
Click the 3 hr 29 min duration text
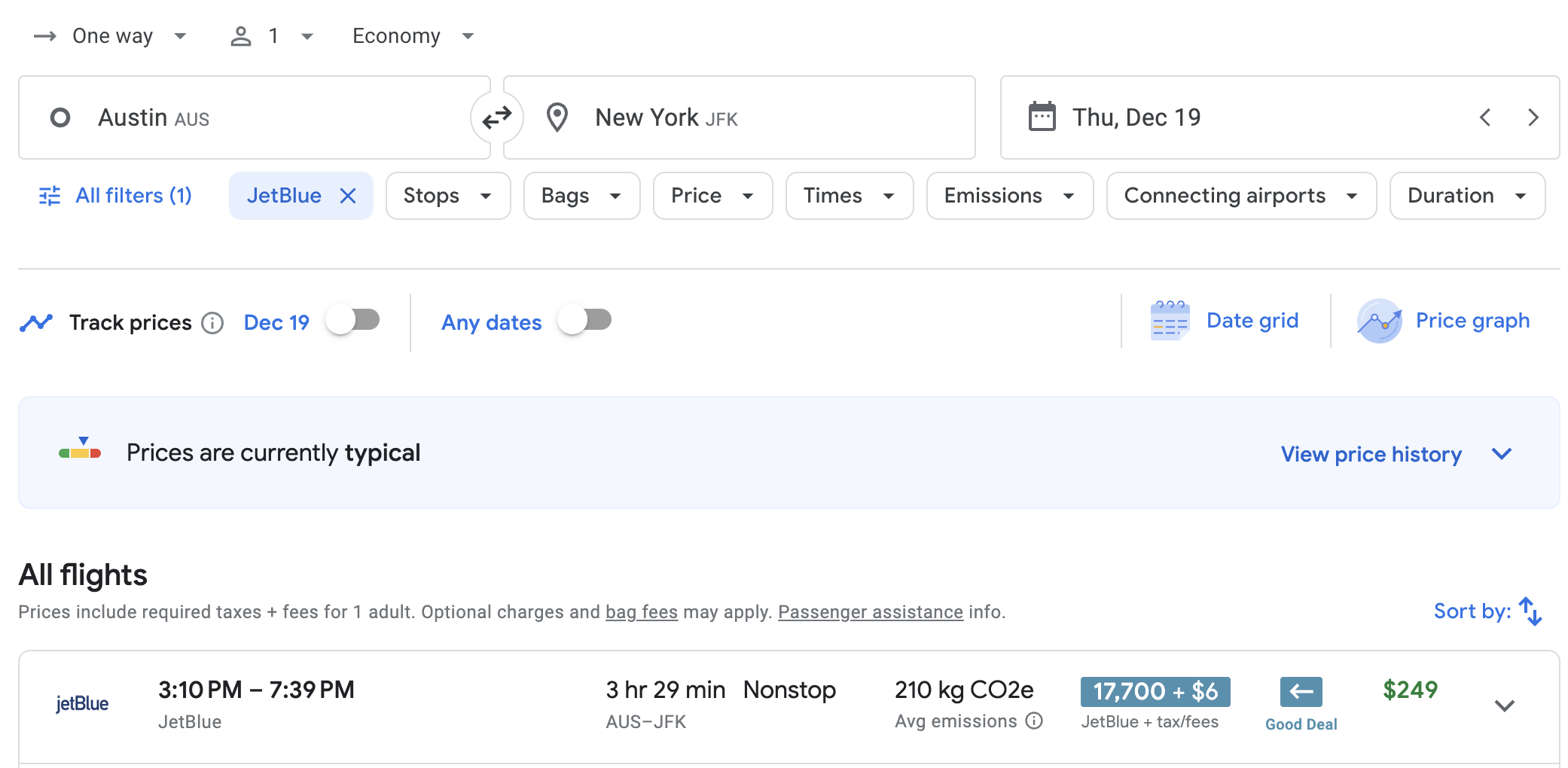point(666,690)
